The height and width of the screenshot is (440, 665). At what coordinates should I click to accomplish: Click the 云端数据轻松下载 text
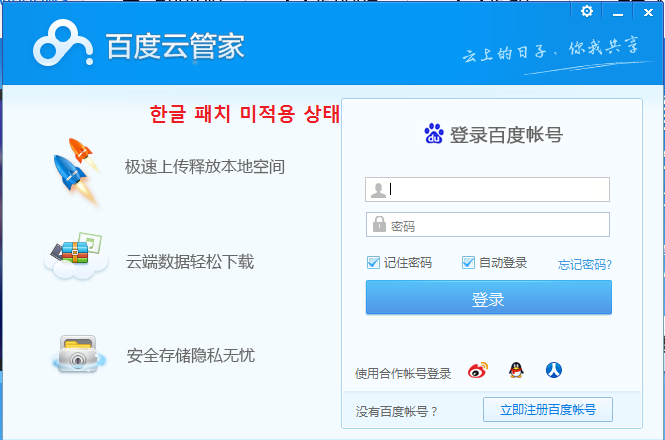(190, 262)
